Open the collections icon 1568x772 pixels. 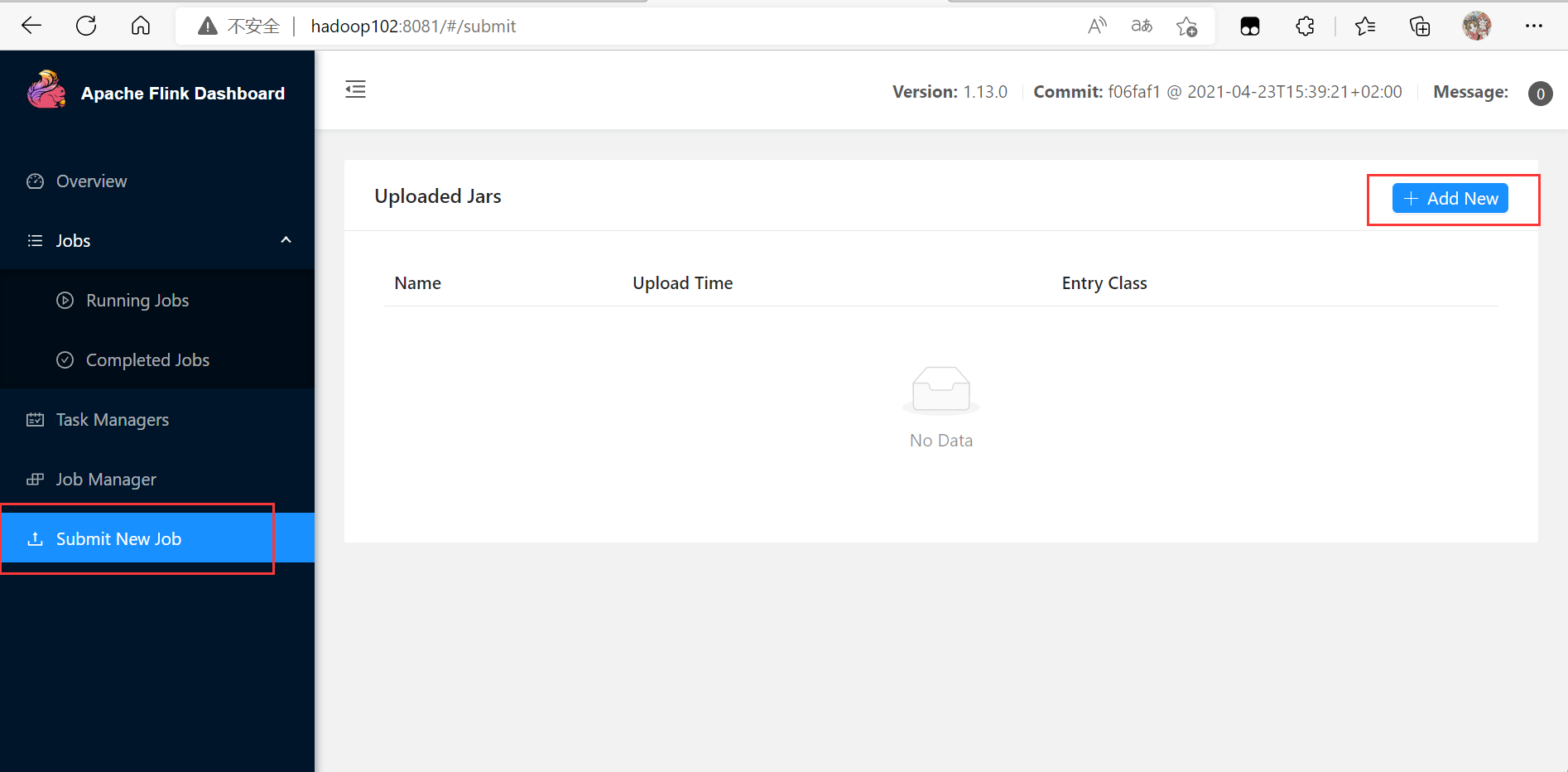click(x=1420, y=27)
